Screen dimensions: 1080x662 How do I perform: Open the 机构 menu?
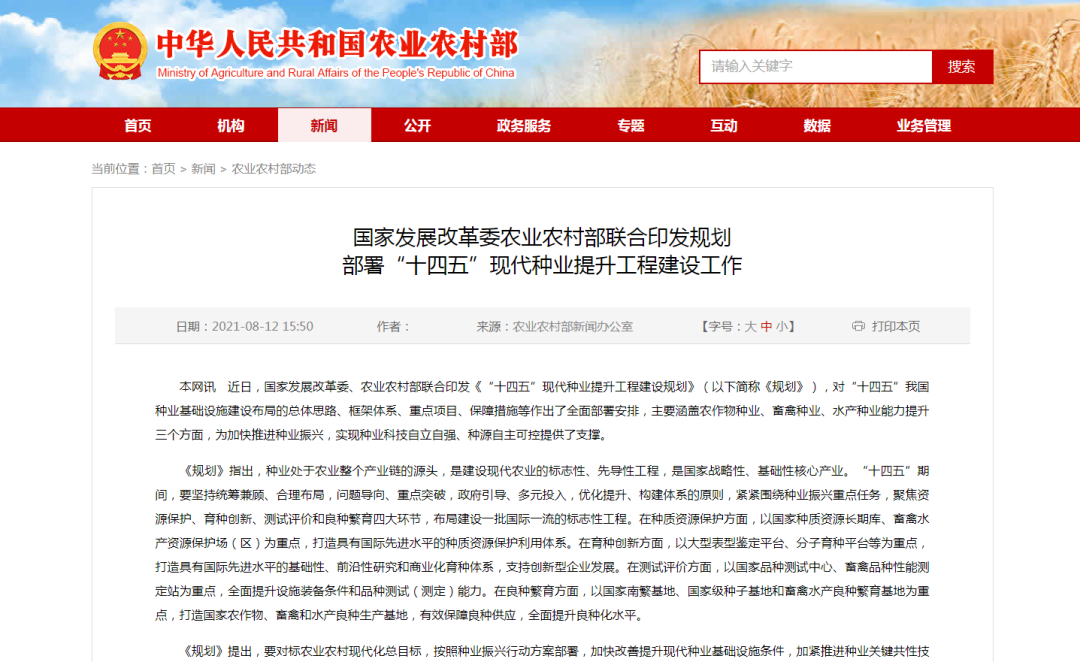[230, 125]
